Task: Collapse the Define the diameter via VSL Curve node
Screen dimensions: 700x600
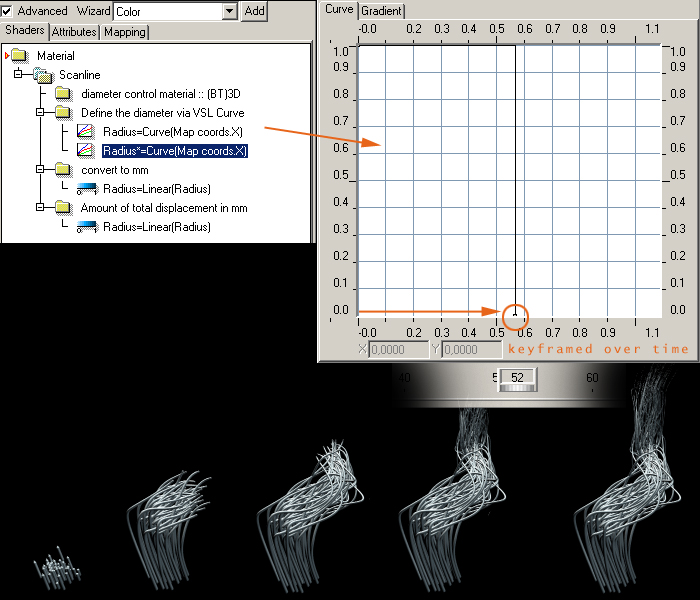Action: 39,113
